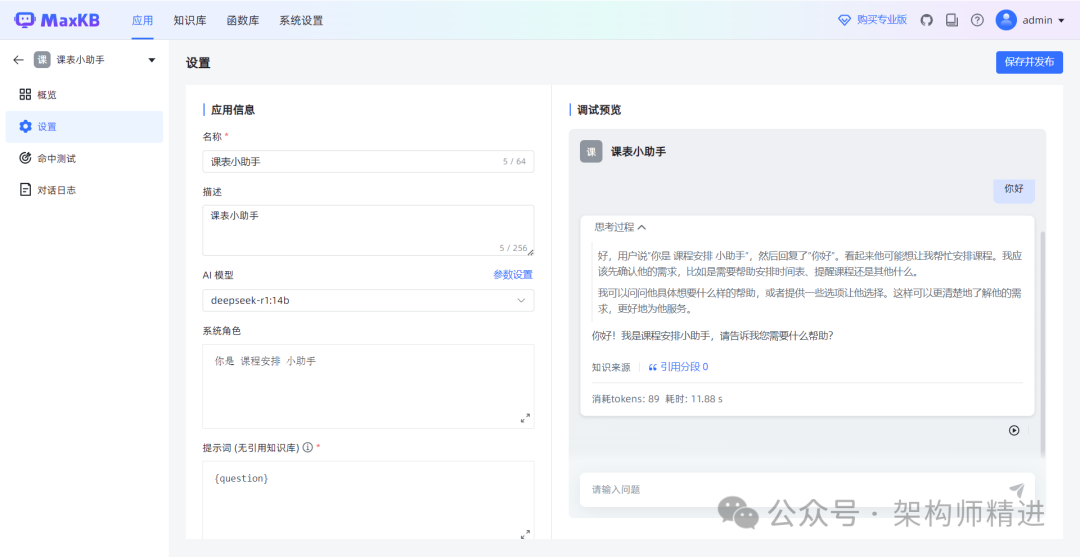Image resolution: width=1080 pixels, height=557 pixels.
Task: Switch to the 知识库 tab
Action: click(190, 20)
